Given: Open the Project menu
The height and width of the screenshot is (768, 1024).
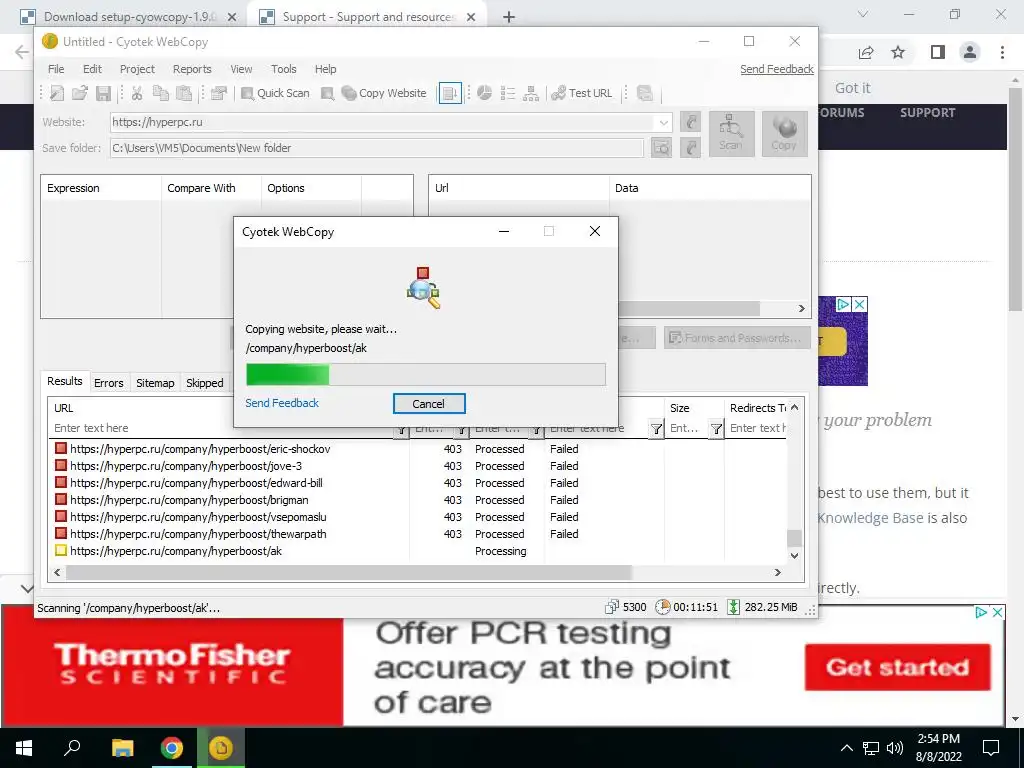Looking at the screenshot, I should point(137,69).
